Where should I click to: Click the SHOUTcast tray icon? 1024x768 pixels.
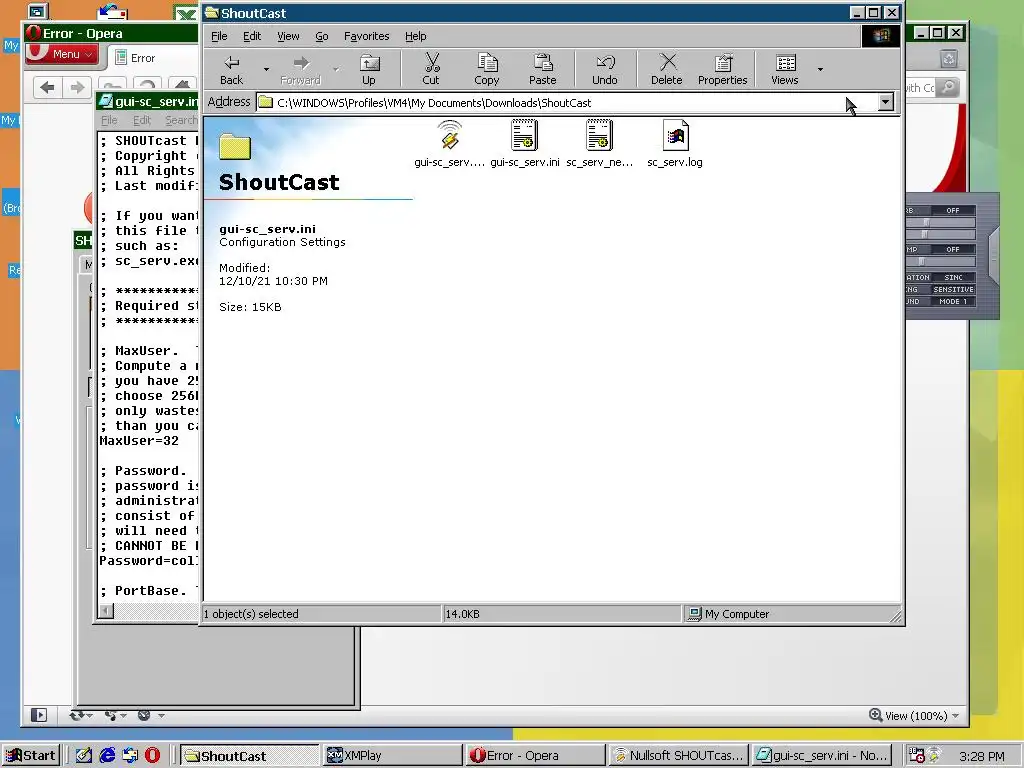(x=934, y=755)
